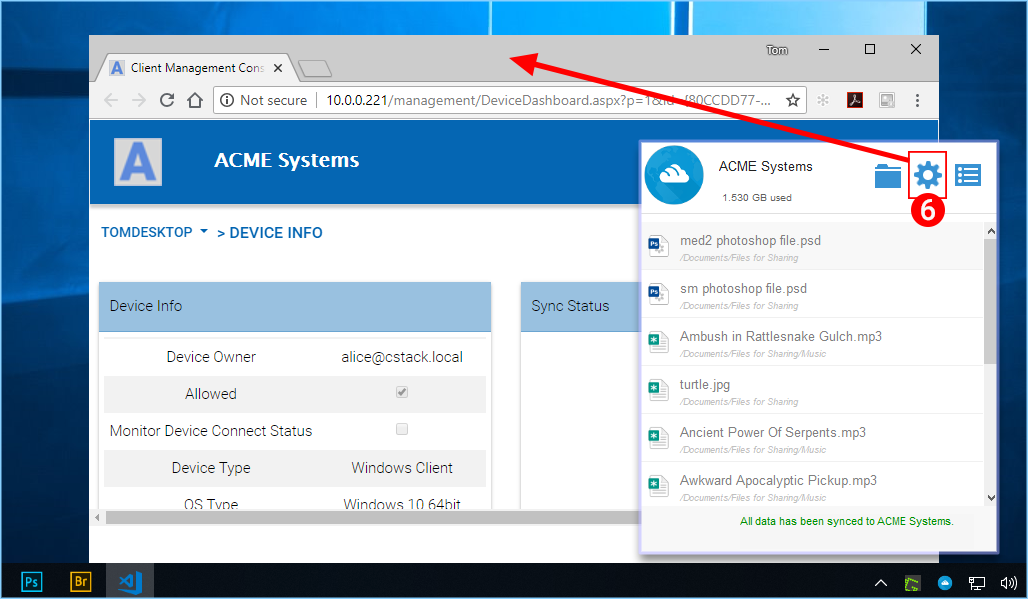The image size is (1028, 599).
Task: Toggle the Allowed checkbox
Action: [402, 392]
